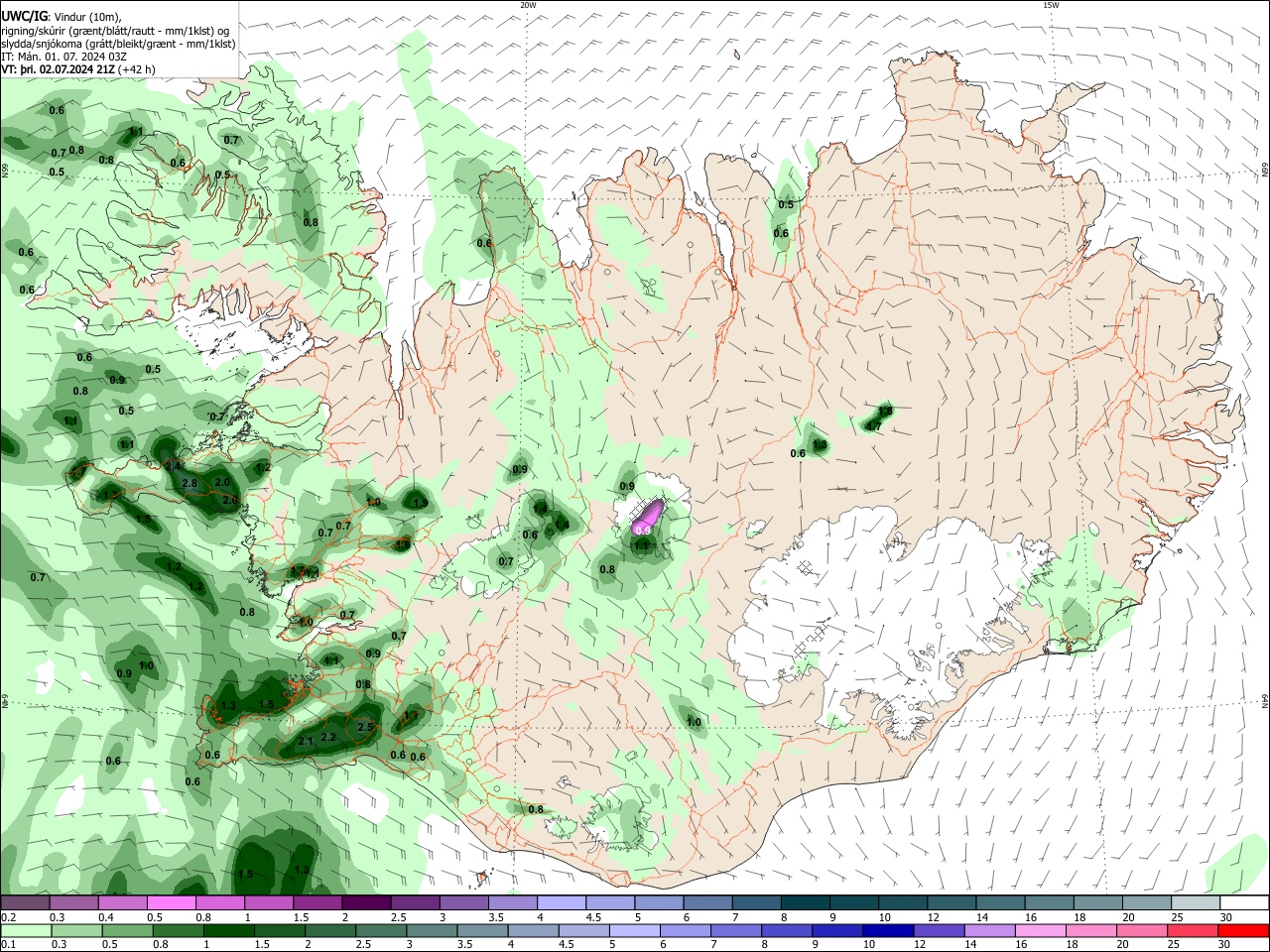Click the bright pink swatch above top-row label 0.5
This screenshot has width=1270, height=952.
171,901
